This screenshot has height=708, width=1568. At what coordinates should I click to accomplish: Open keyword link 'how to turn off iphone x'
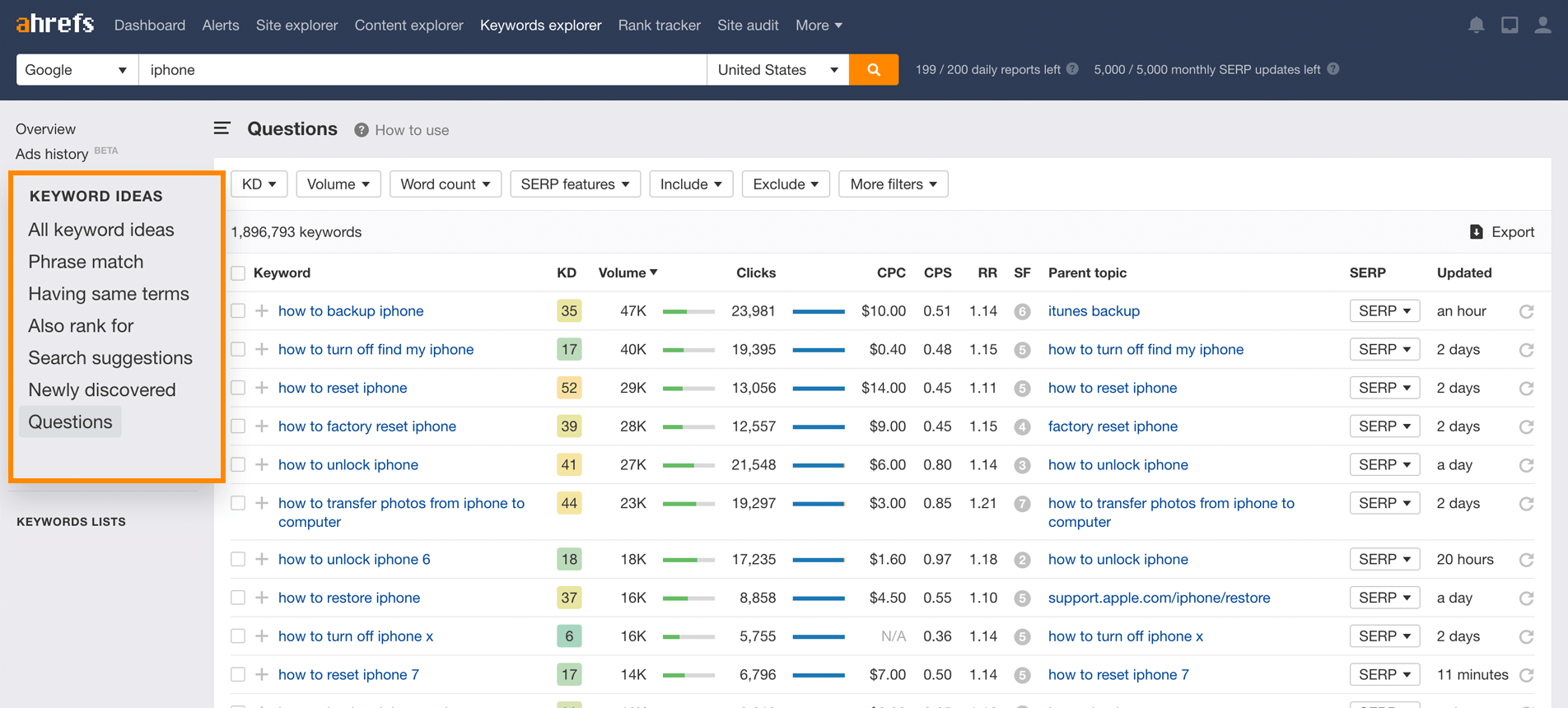[356, 636]
